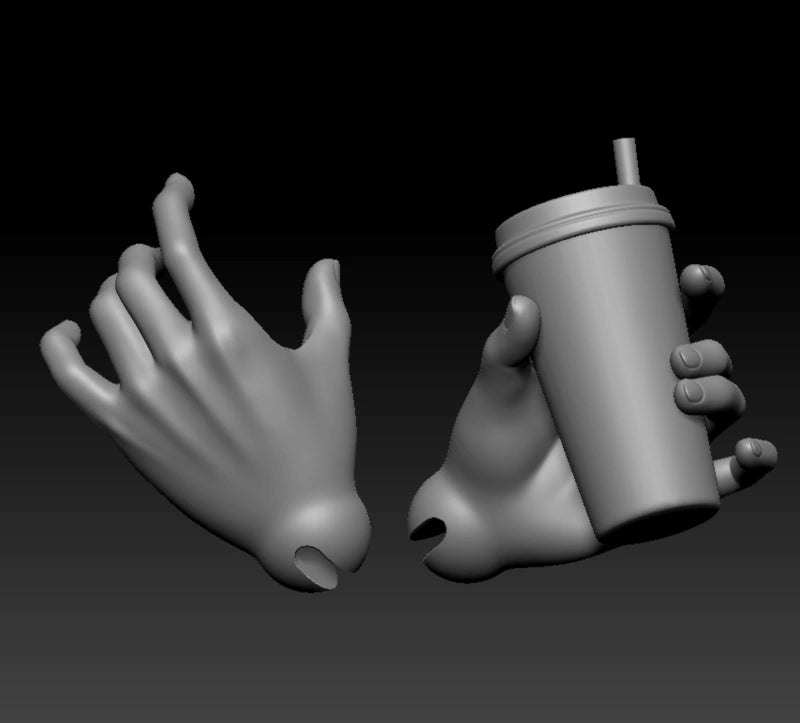800x723 pixels.
Task: Click the lowest fingertip beside the cup
Action: [x=757, y=452]
